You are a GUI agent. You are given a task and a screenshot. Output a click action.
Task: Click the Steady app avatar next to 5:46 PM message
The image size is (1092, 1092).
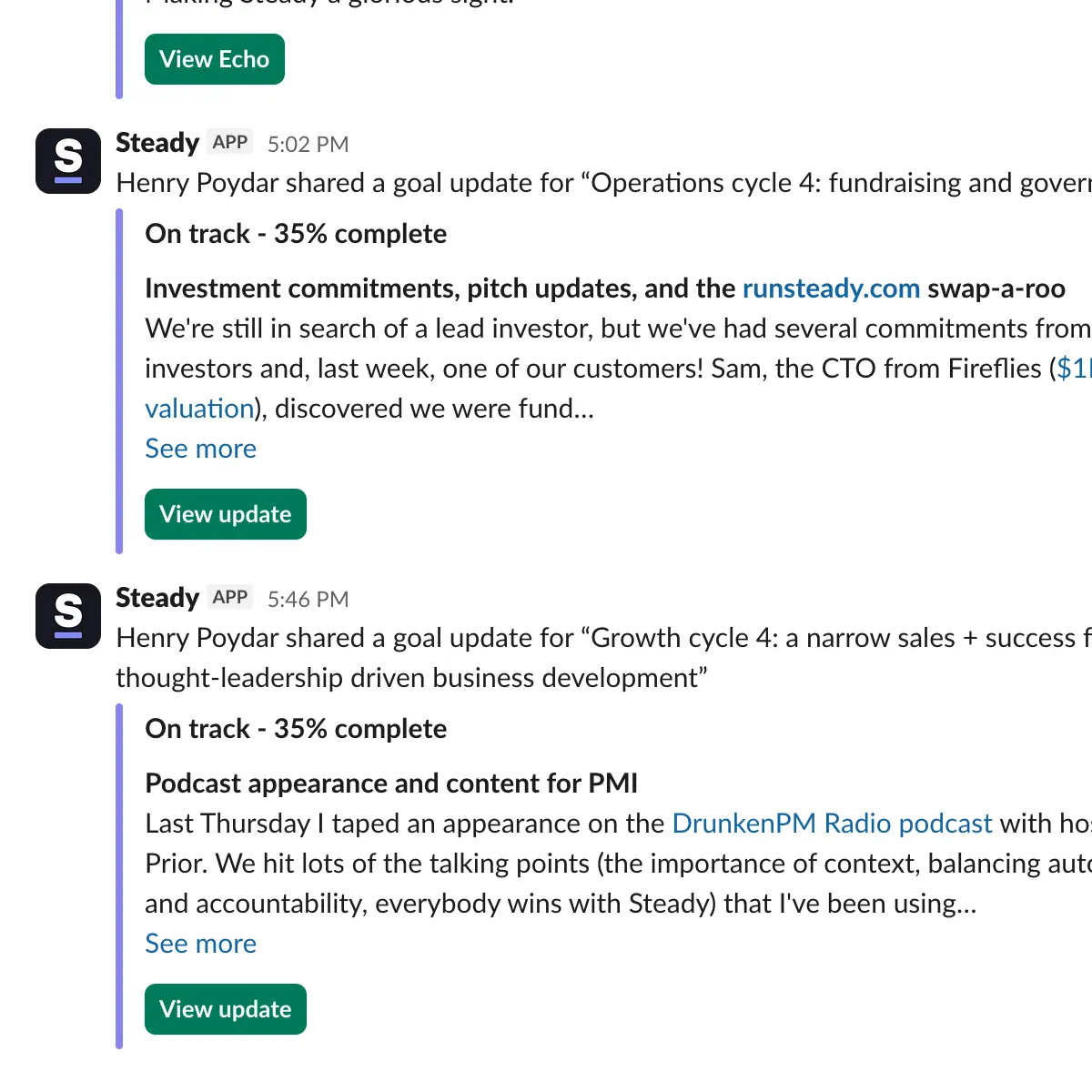coord(67,615)
